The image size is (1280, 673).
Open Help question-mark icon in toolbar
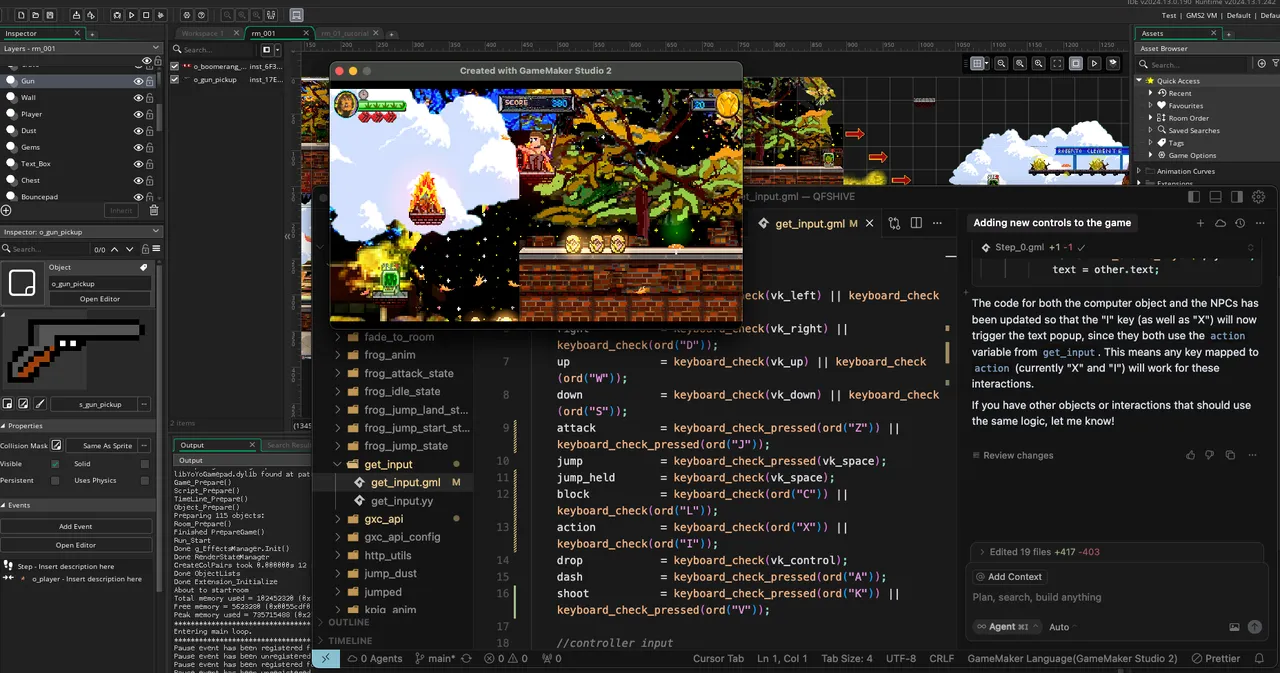pyautogui.click(x=201, y=15)
